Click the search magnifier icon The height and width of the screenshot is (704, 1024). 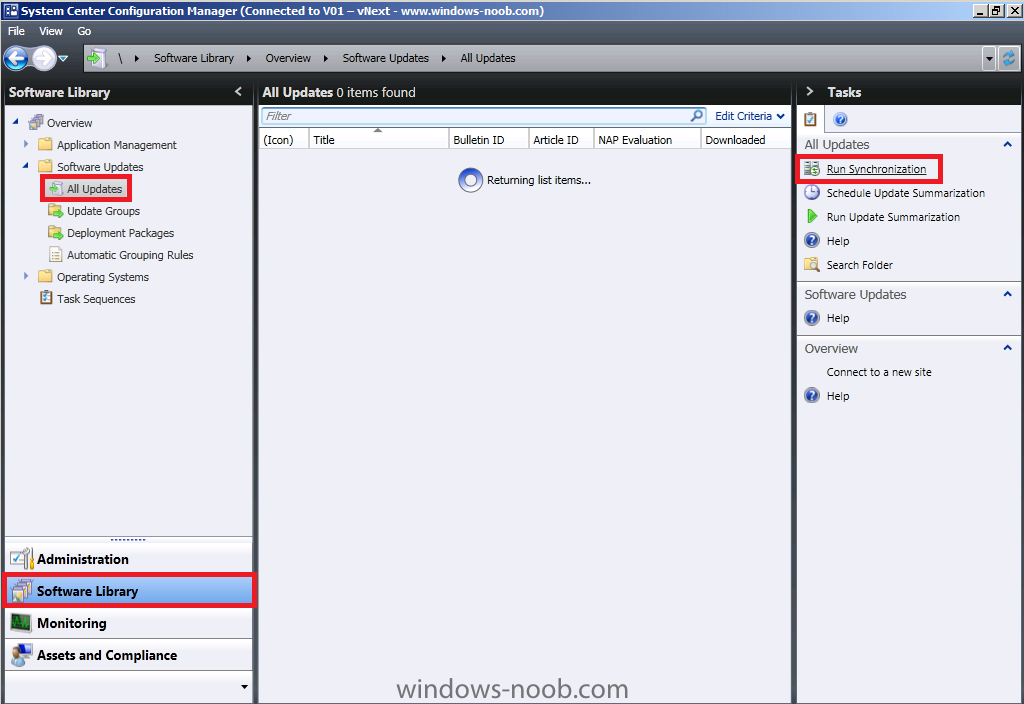[x=697, y=116]
